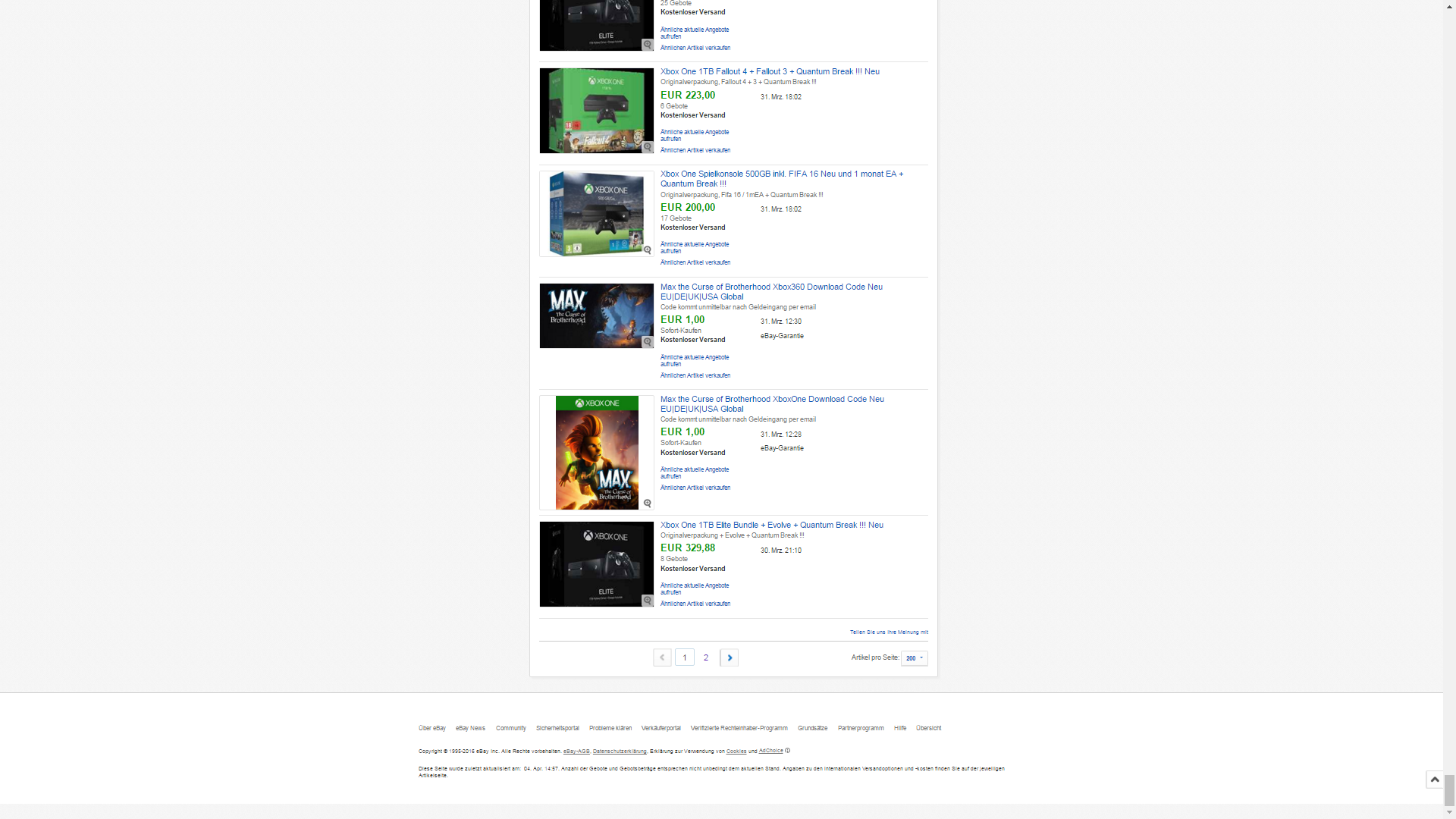Open Max Curse of Brotherhood XboxOne listing
Screen dimensions: 1456x819
[x=772, y=404]
